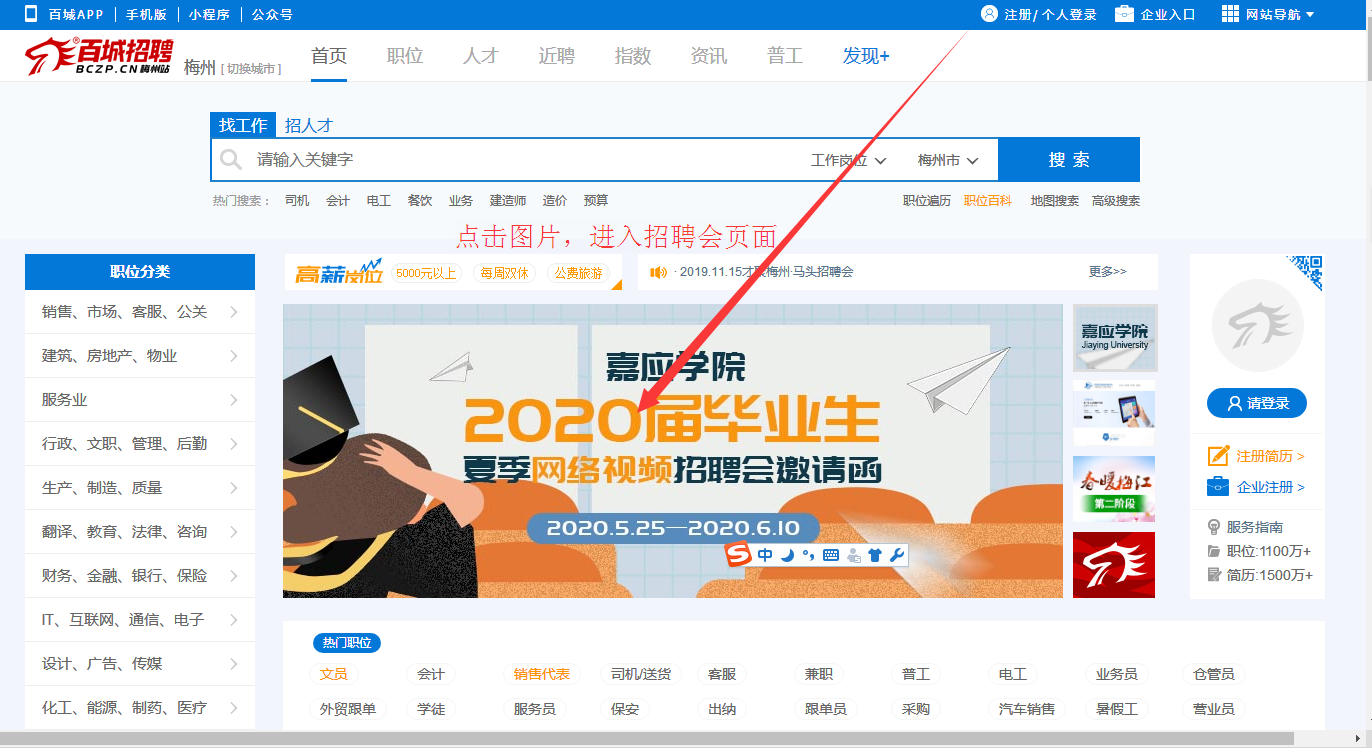Expand the 网站导航 dropdown menu
Image resolution: width=1372 pixels, height=748 pixels.
pyautogui.click(x=1268, y=14)
